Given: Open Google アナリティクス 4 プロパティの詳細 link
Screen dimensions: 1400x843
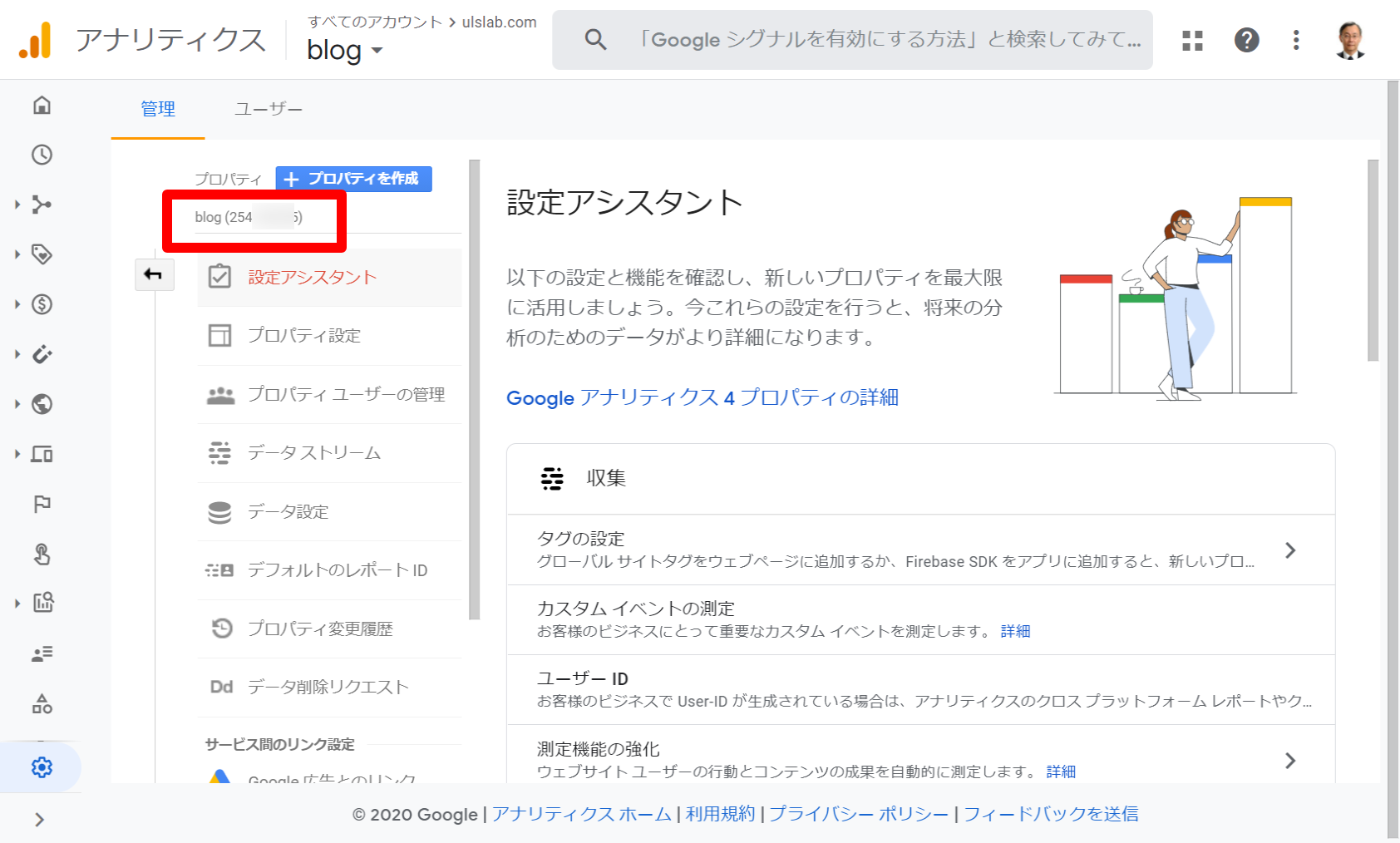Looking at the screenshot, I should 702,397.
